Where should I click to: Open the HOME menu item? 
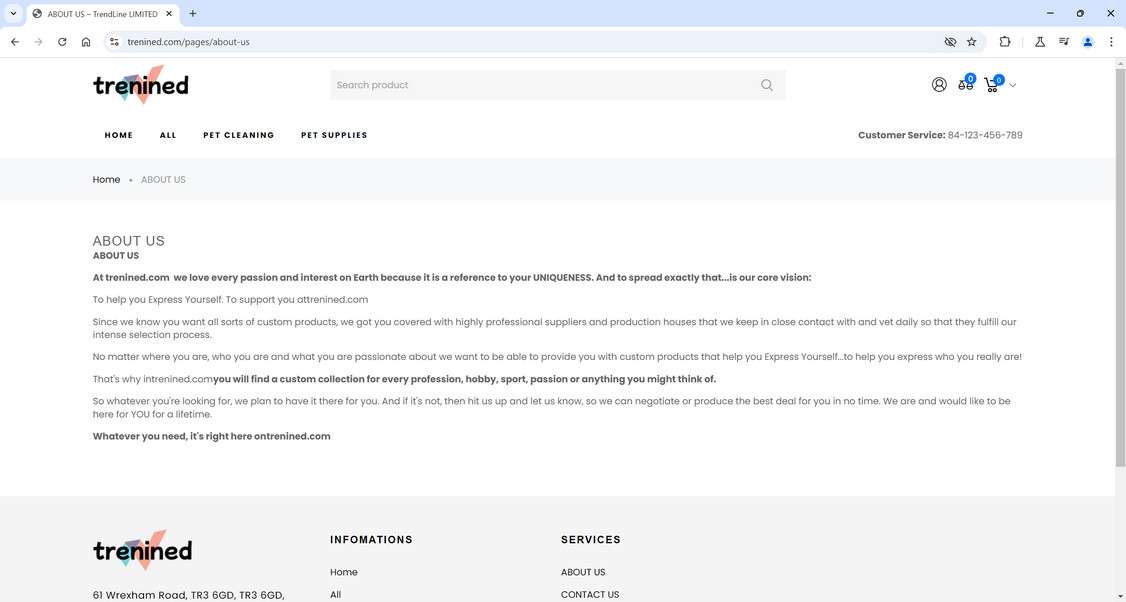(118, 135)
